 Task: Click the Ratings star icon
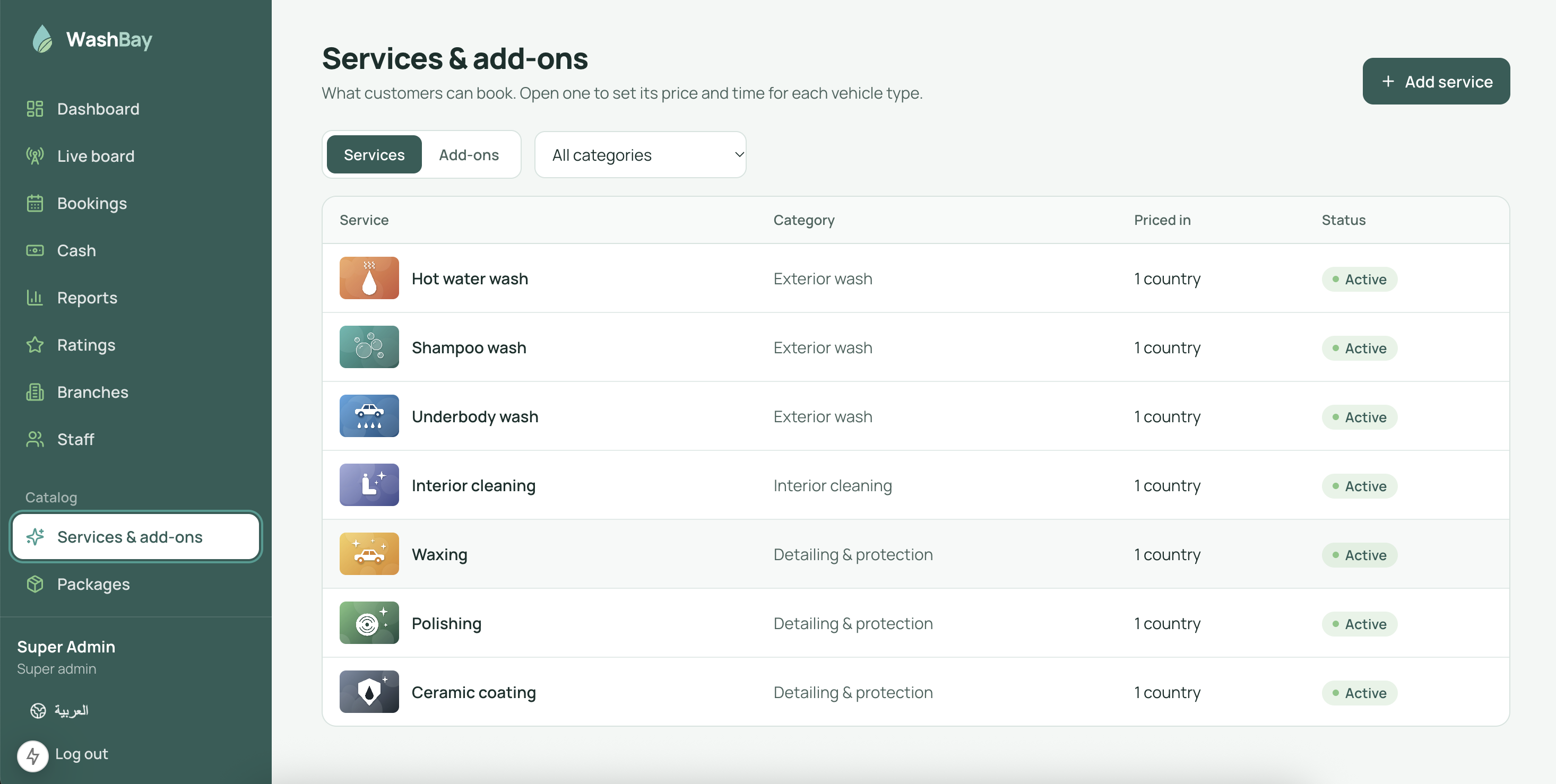click(x=35, y=345)
